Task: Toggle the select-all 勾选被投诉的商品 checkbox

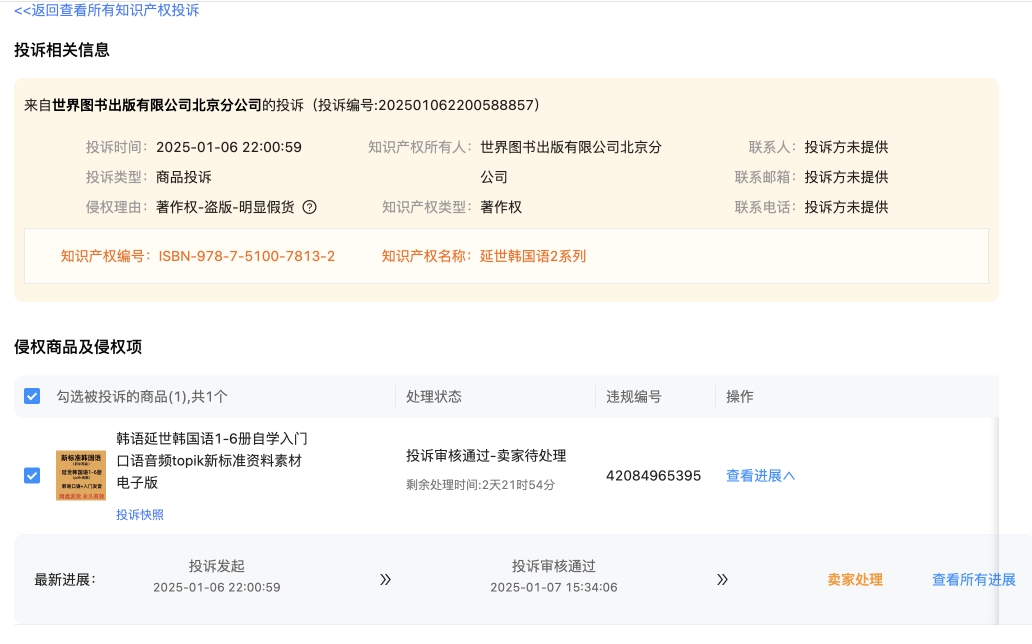Action: click(x=32, y=396)
